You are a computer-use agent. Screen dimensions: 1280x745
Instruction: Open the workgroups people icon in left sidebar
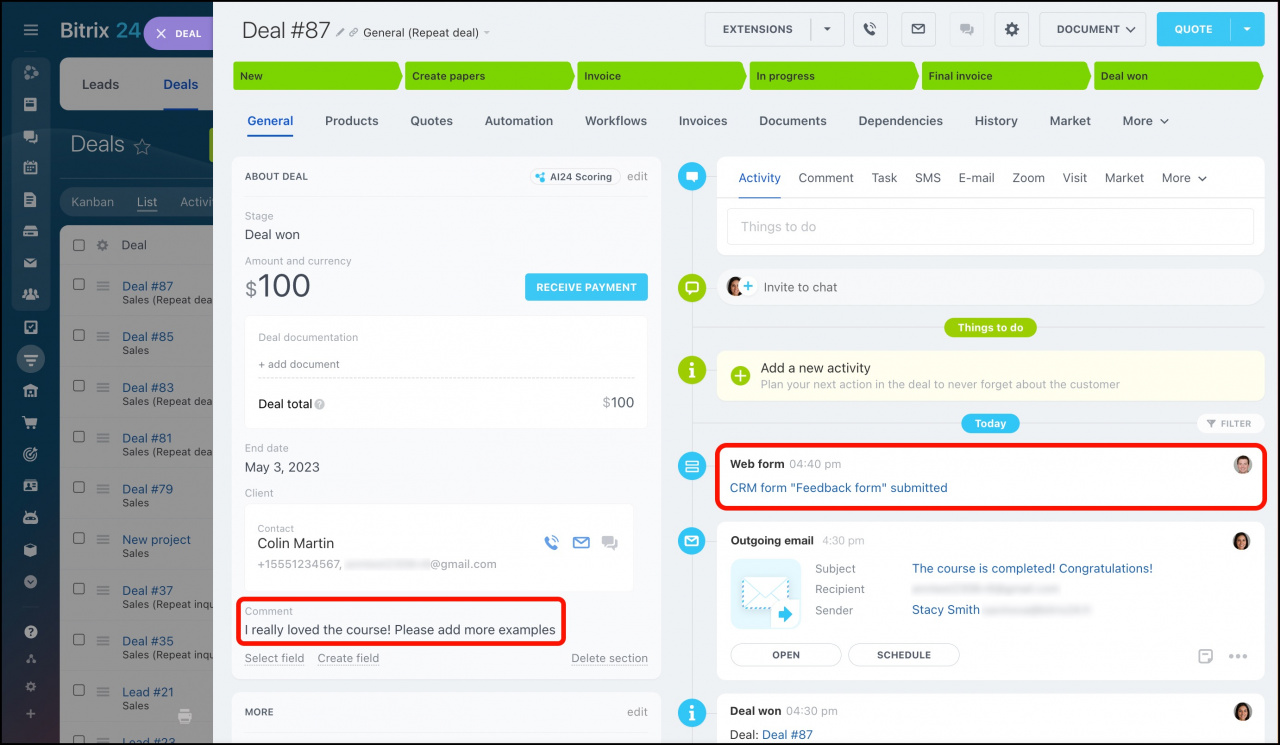pyautogui.click(x=31, y=295)
